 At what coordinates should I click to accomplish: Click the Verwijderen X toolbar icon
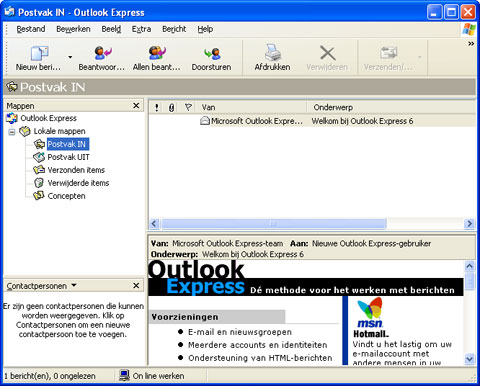coord(327,53)
